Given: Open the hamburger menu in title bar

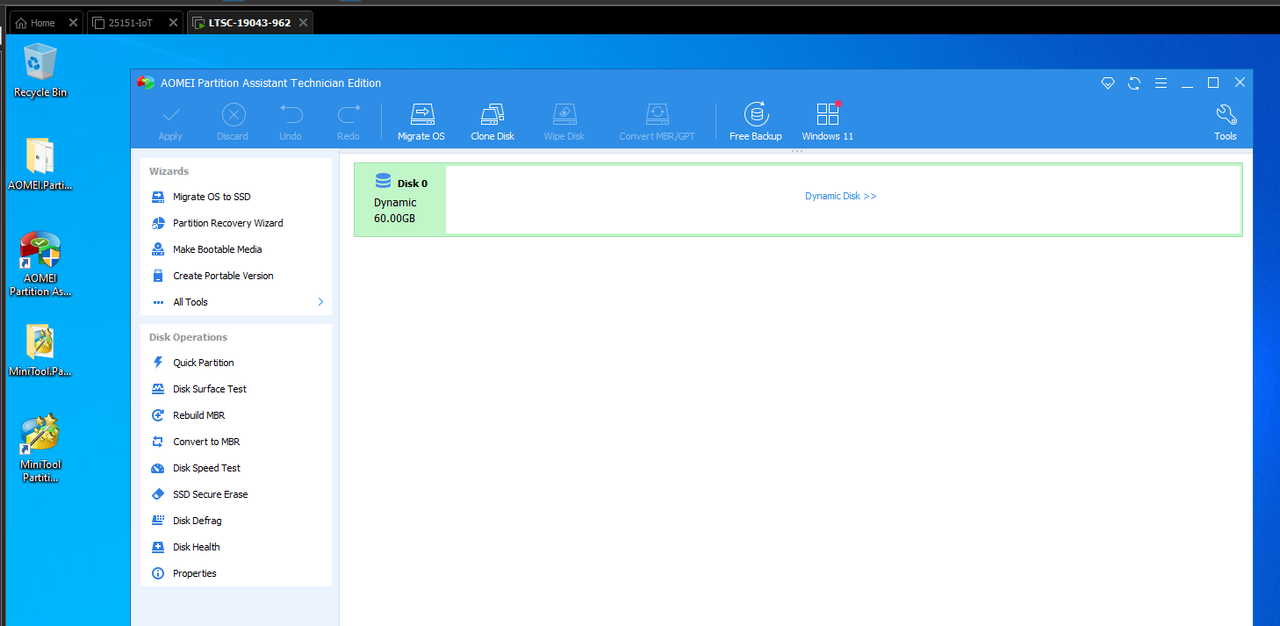Looking at the screenshot, I should 1161,83.
